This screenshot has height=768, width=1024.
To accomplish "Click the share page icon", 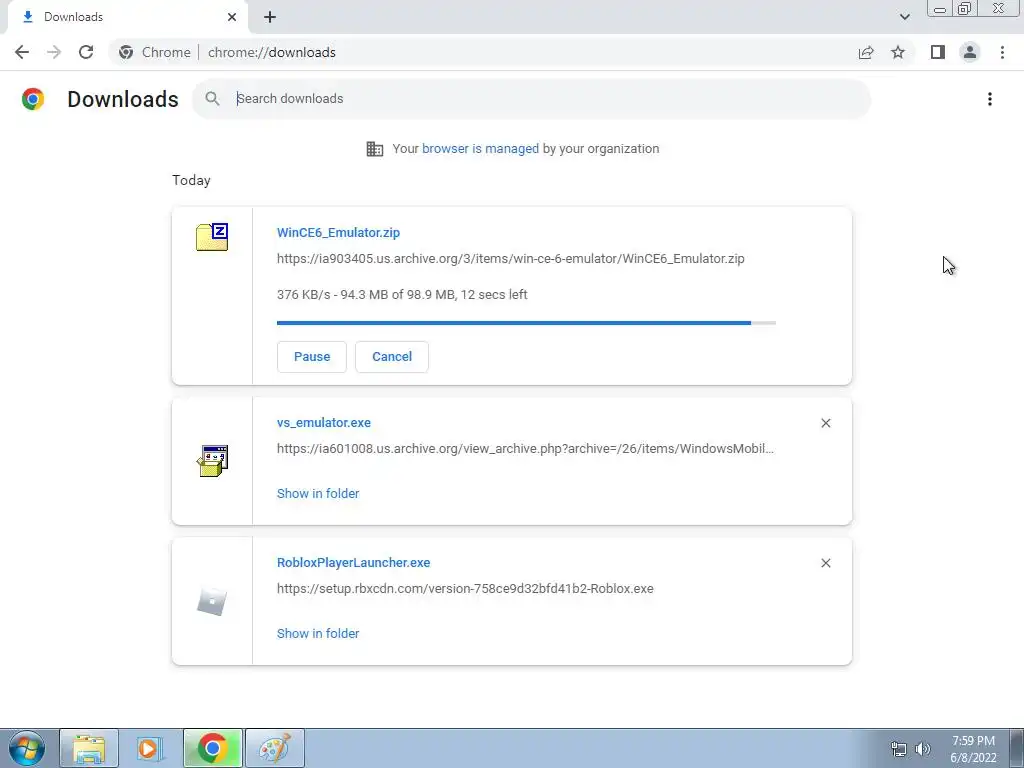I will pos(866,52).
